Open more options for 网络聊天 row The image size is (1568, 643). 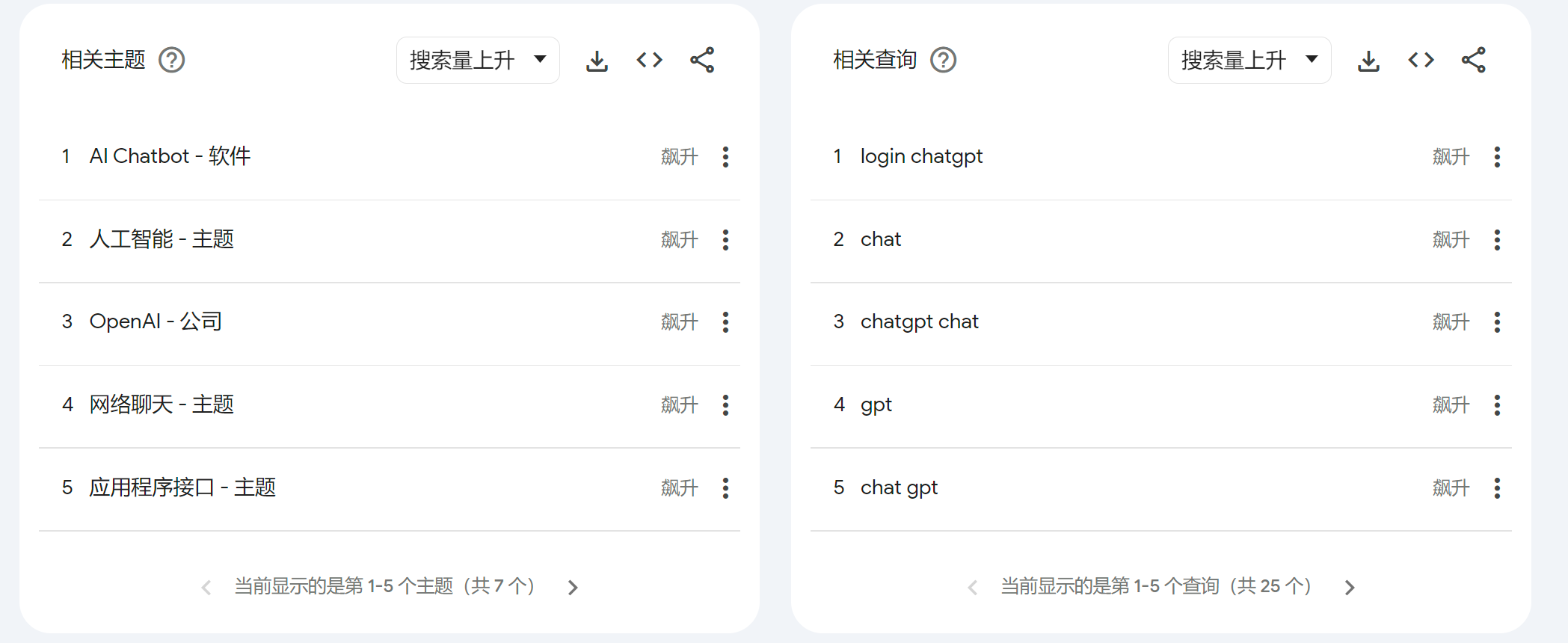pos(725,405)
